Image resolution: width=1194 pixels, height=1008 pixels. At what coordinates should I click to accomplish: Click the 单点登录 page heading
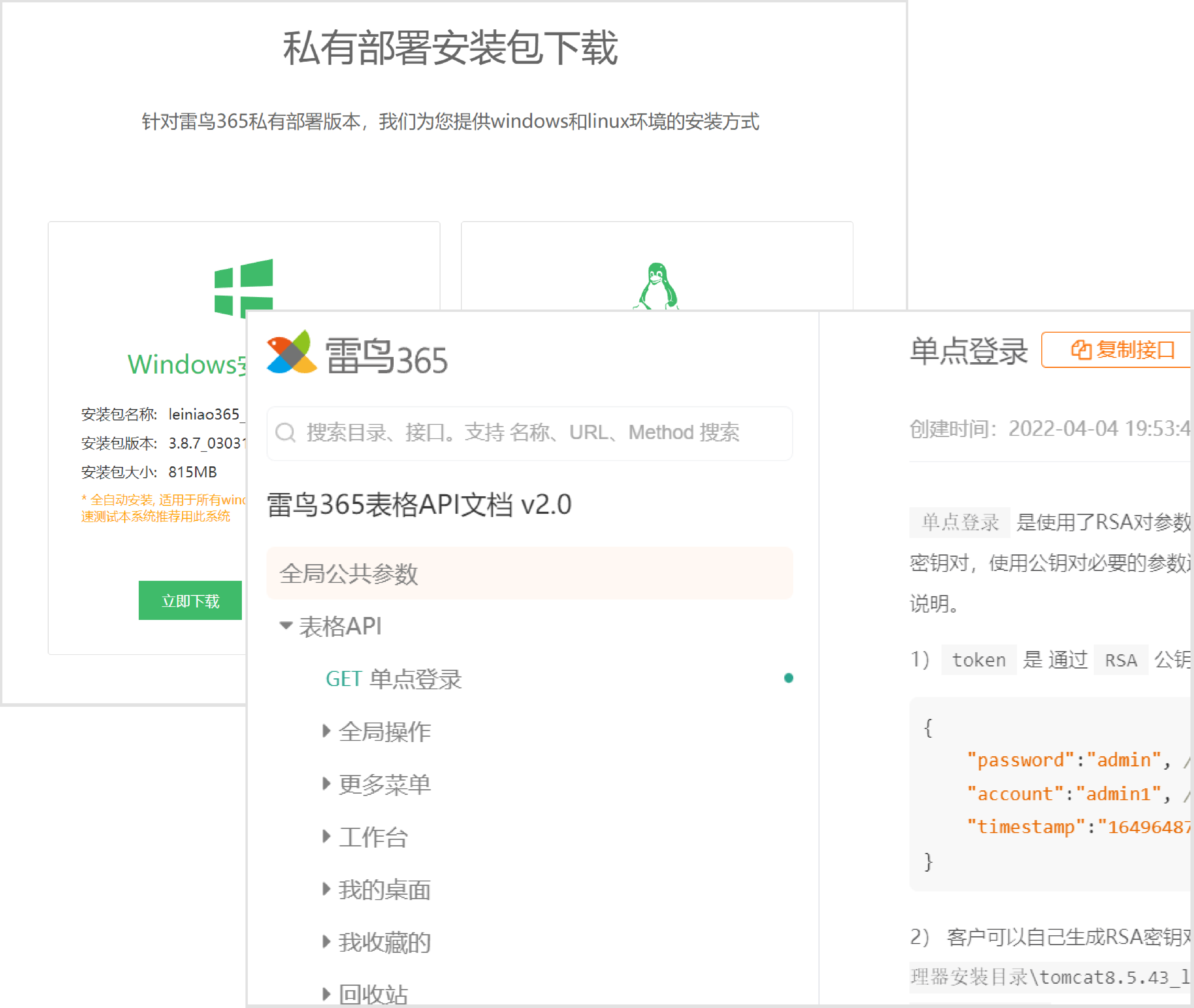pos(969,351)
